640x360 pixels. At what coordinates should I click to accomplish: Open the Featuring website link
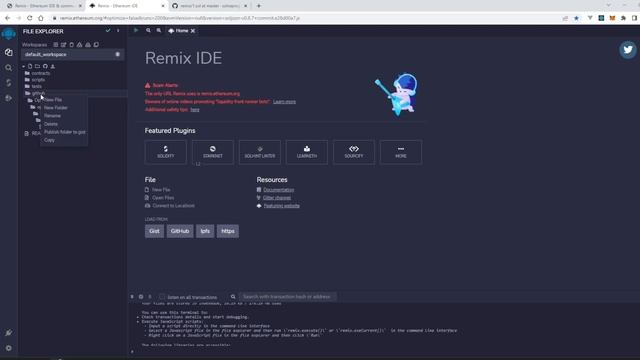click(282, 206)
